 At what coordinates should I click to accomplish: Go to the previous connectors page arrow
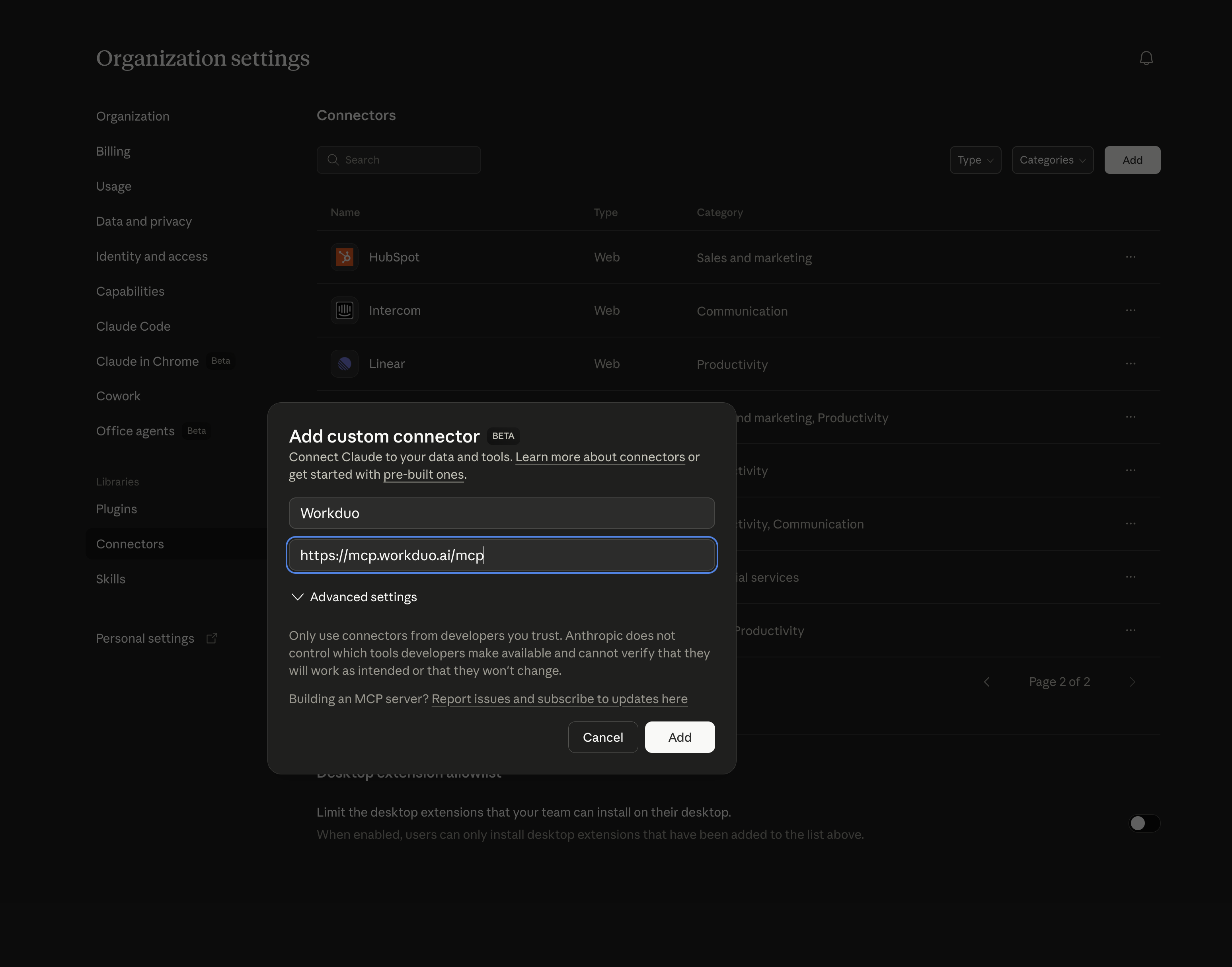(987, 682)
